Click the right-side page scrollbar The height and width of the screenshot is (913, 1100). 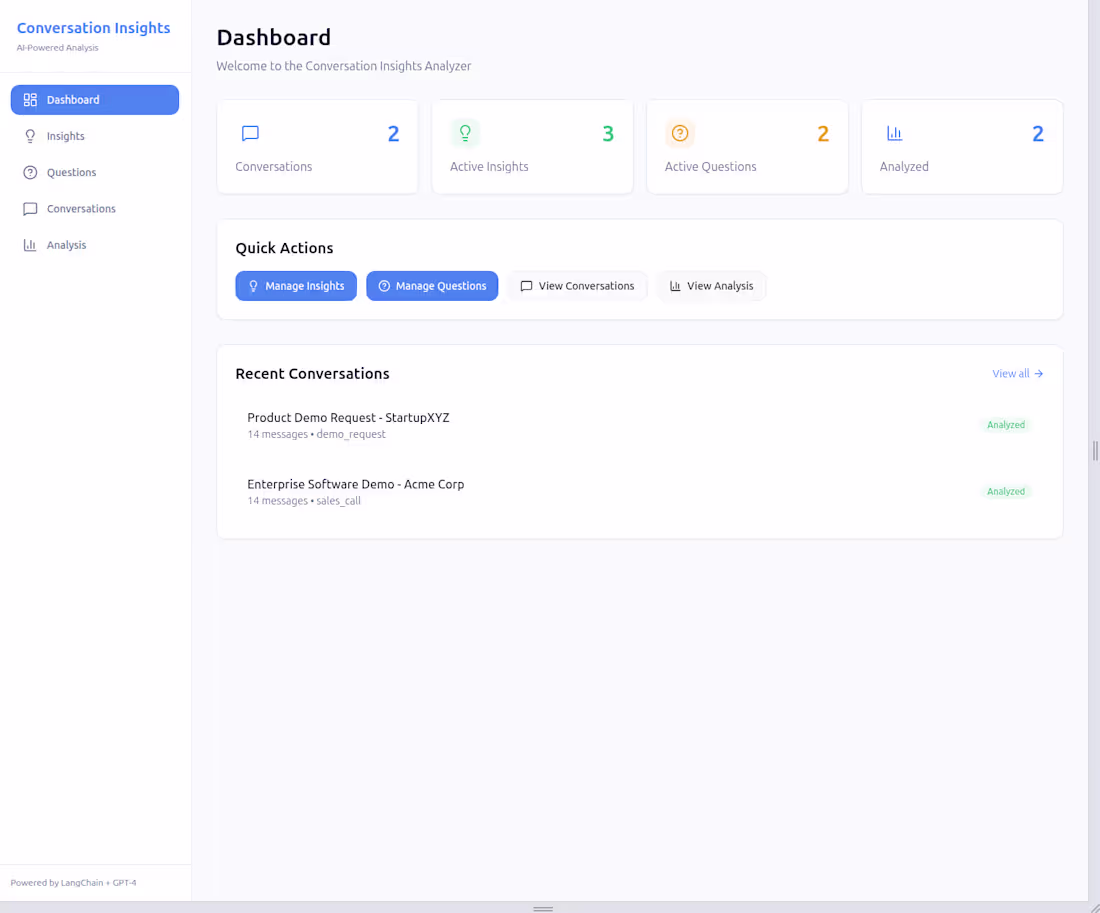point(1094,450)
